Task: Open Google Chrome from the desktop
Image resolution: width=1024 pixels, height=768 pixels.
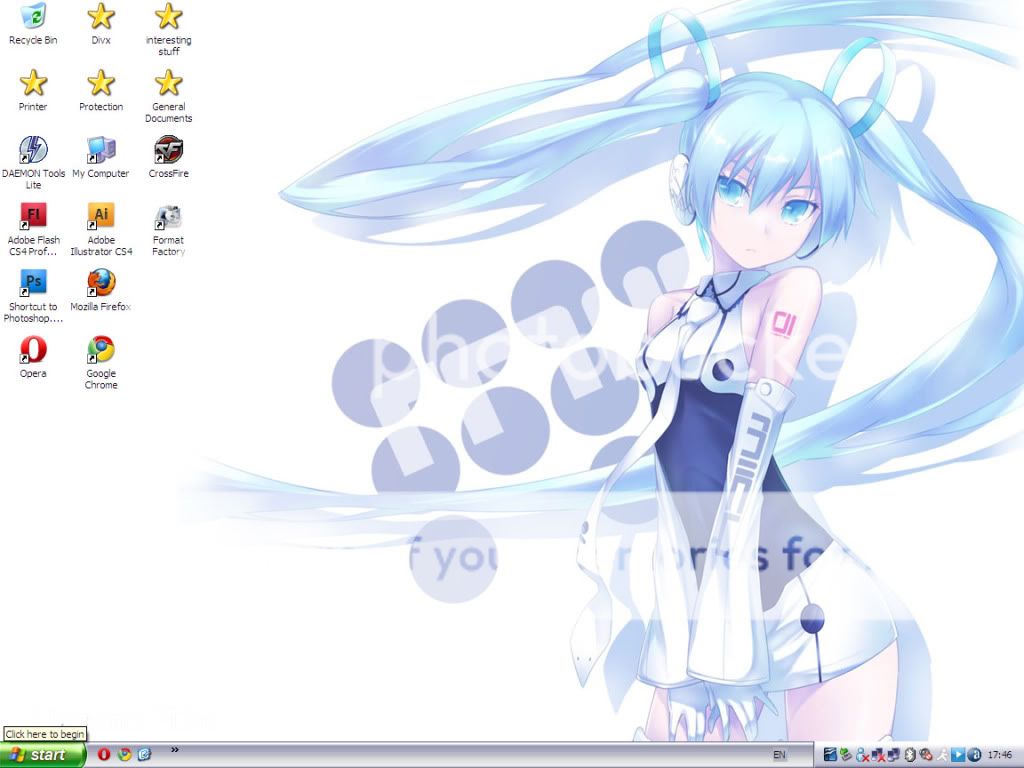Action: [100, 350]
